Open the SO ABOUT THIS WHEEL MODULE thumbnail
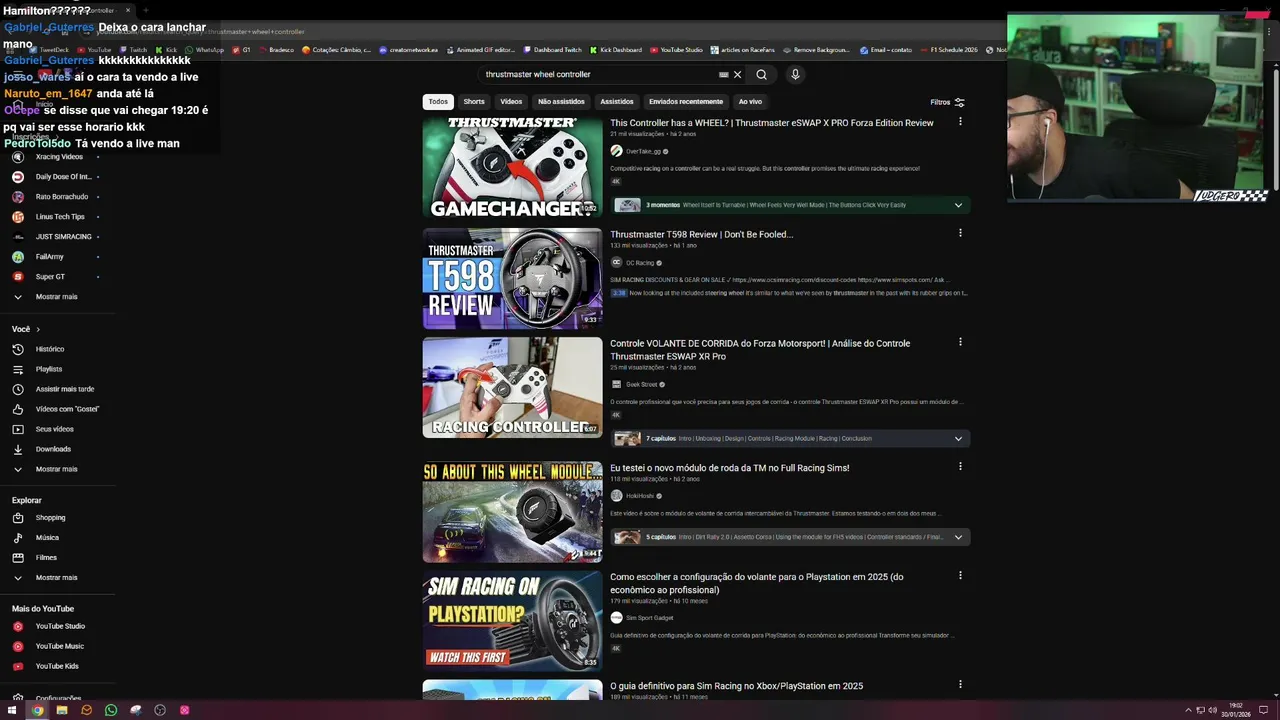Screen dimensions: 1280x720 click(512, 511)
